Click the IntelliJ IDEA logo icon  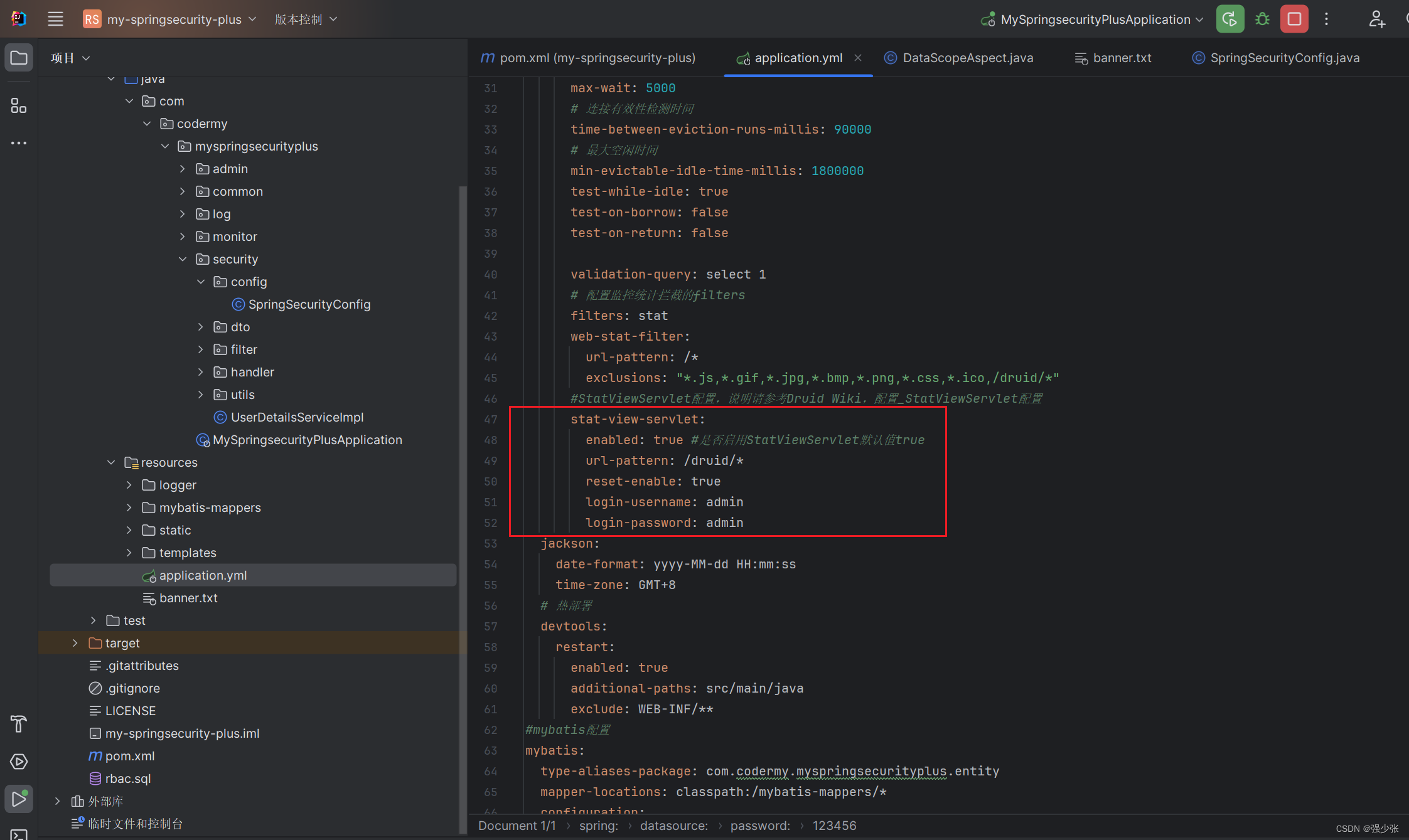click(19, 19)
